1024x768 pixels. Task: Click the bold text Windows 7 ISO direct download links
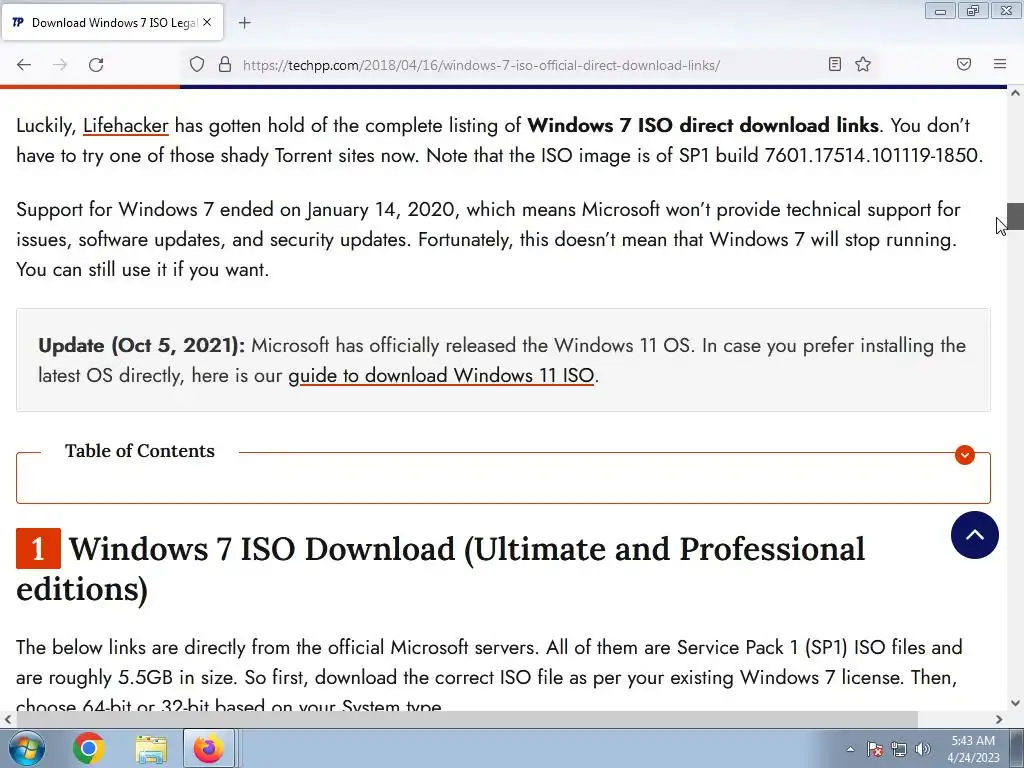tap(703, 125)
